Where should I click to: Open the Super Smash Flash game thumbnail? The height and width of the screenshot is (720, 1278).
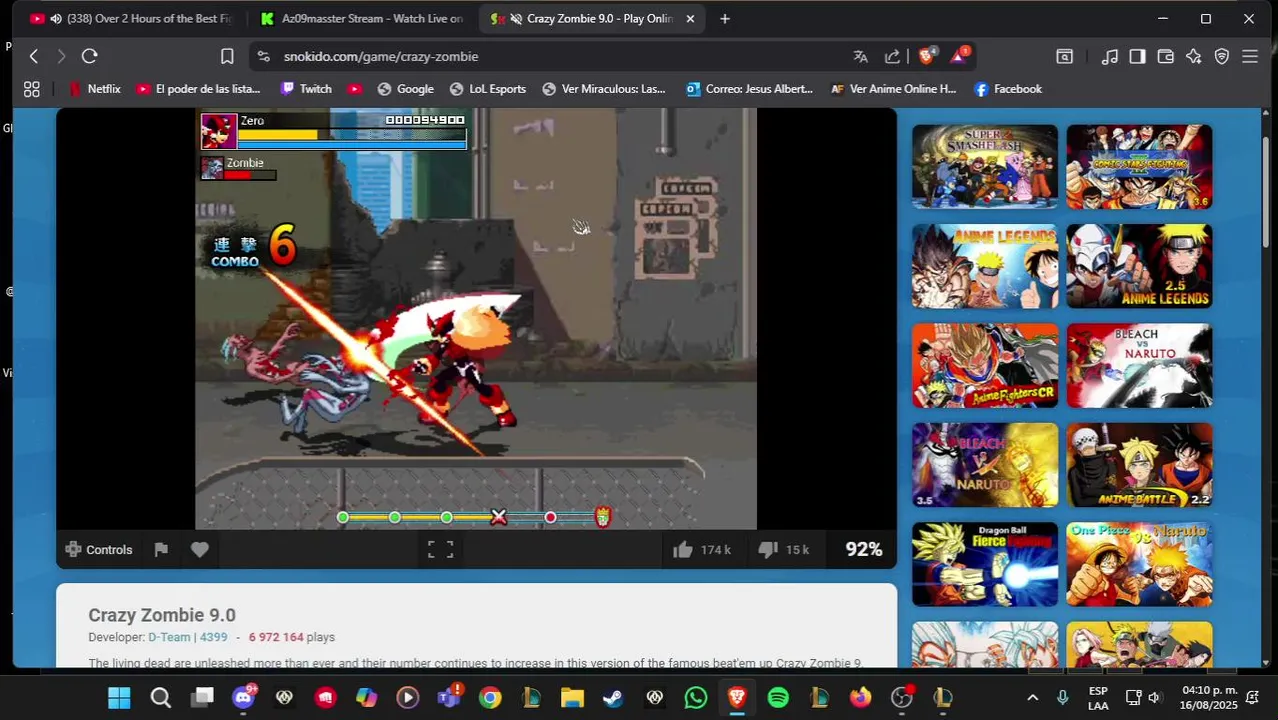click(985, 167)
